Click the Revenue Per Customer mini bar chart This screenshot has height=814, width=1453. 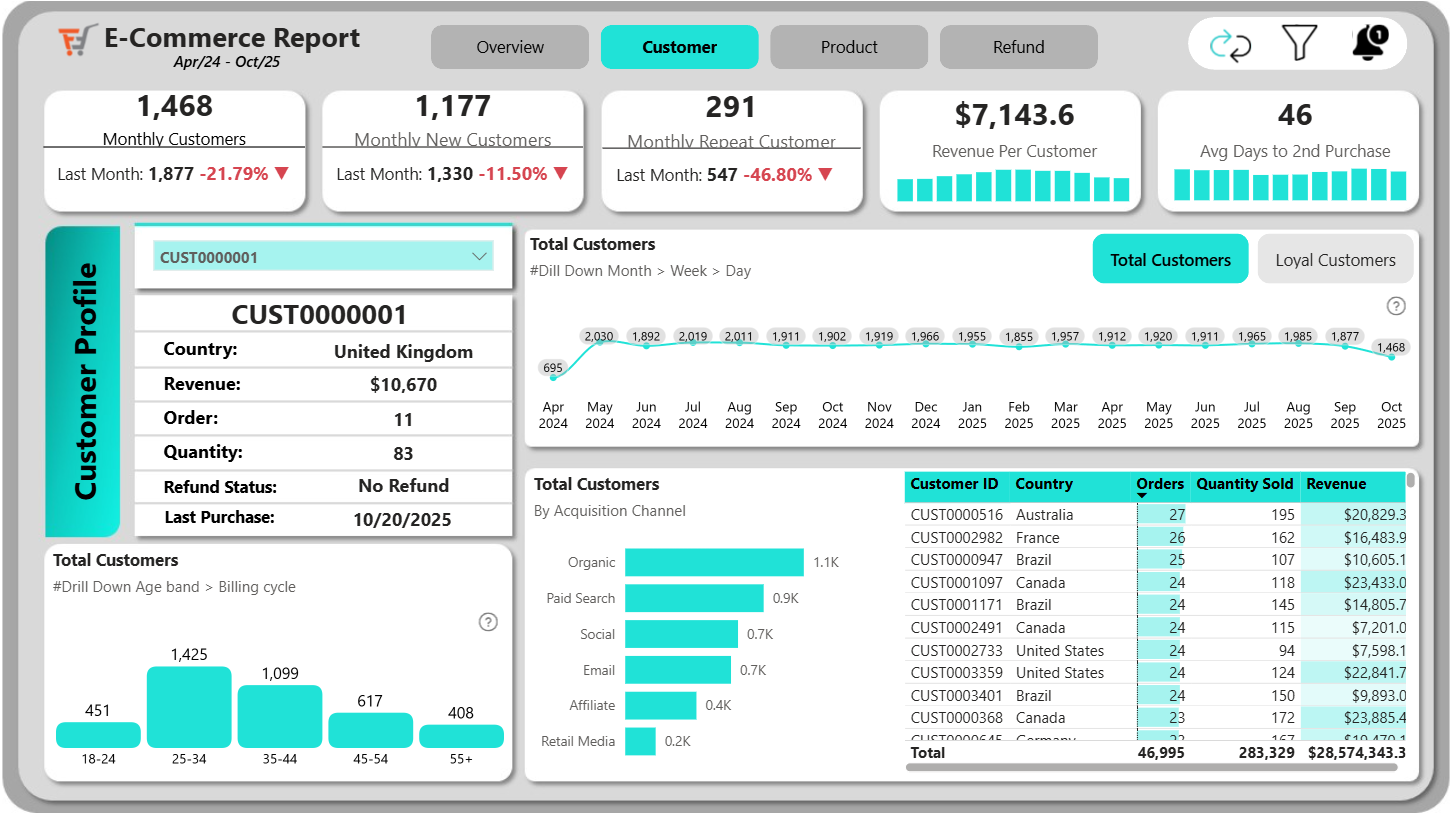(x=1013, y=186)
